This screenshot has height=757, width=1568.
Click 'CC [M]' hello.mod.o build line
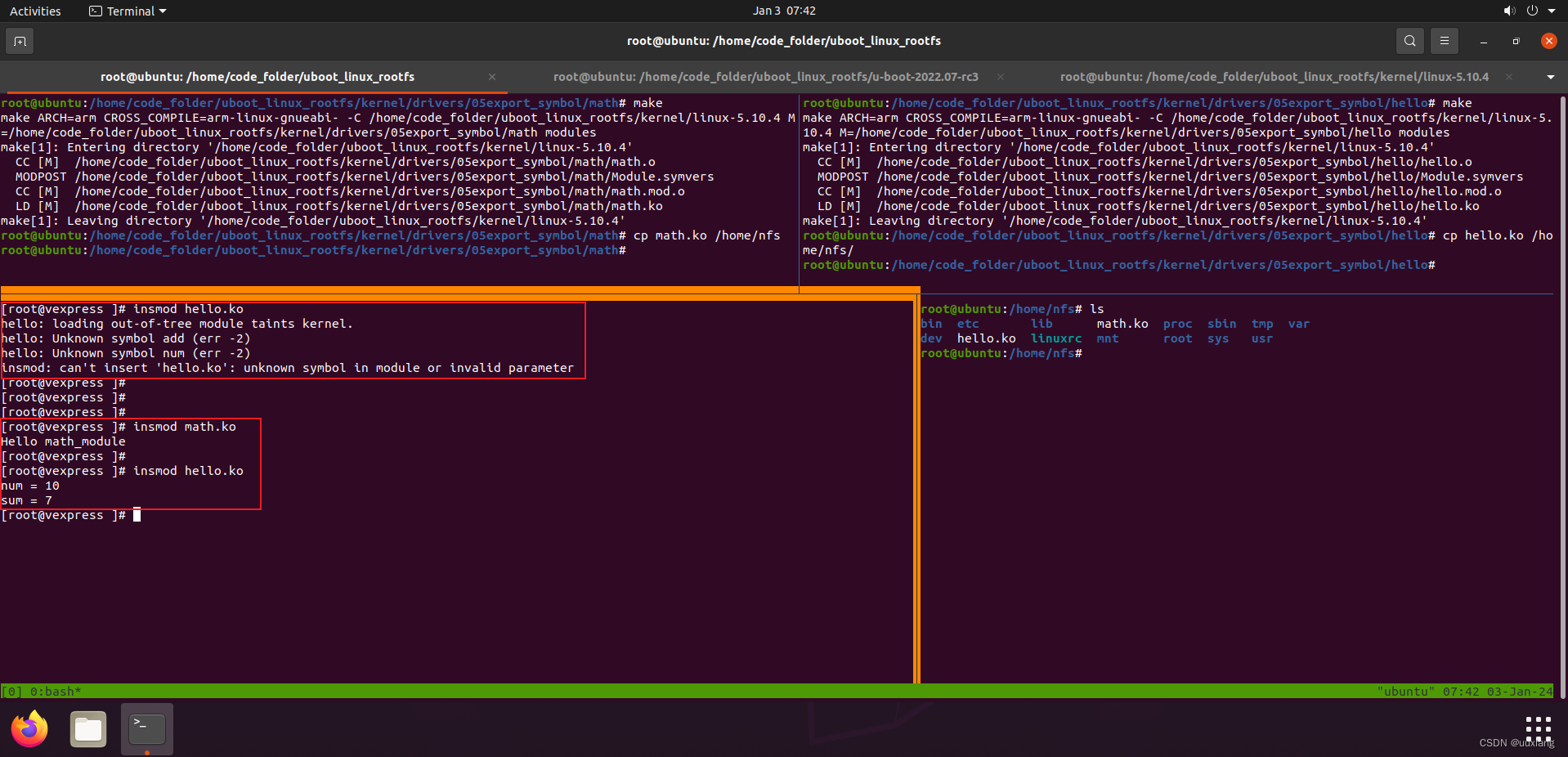pyautogui.click(x=1159, y=191)
